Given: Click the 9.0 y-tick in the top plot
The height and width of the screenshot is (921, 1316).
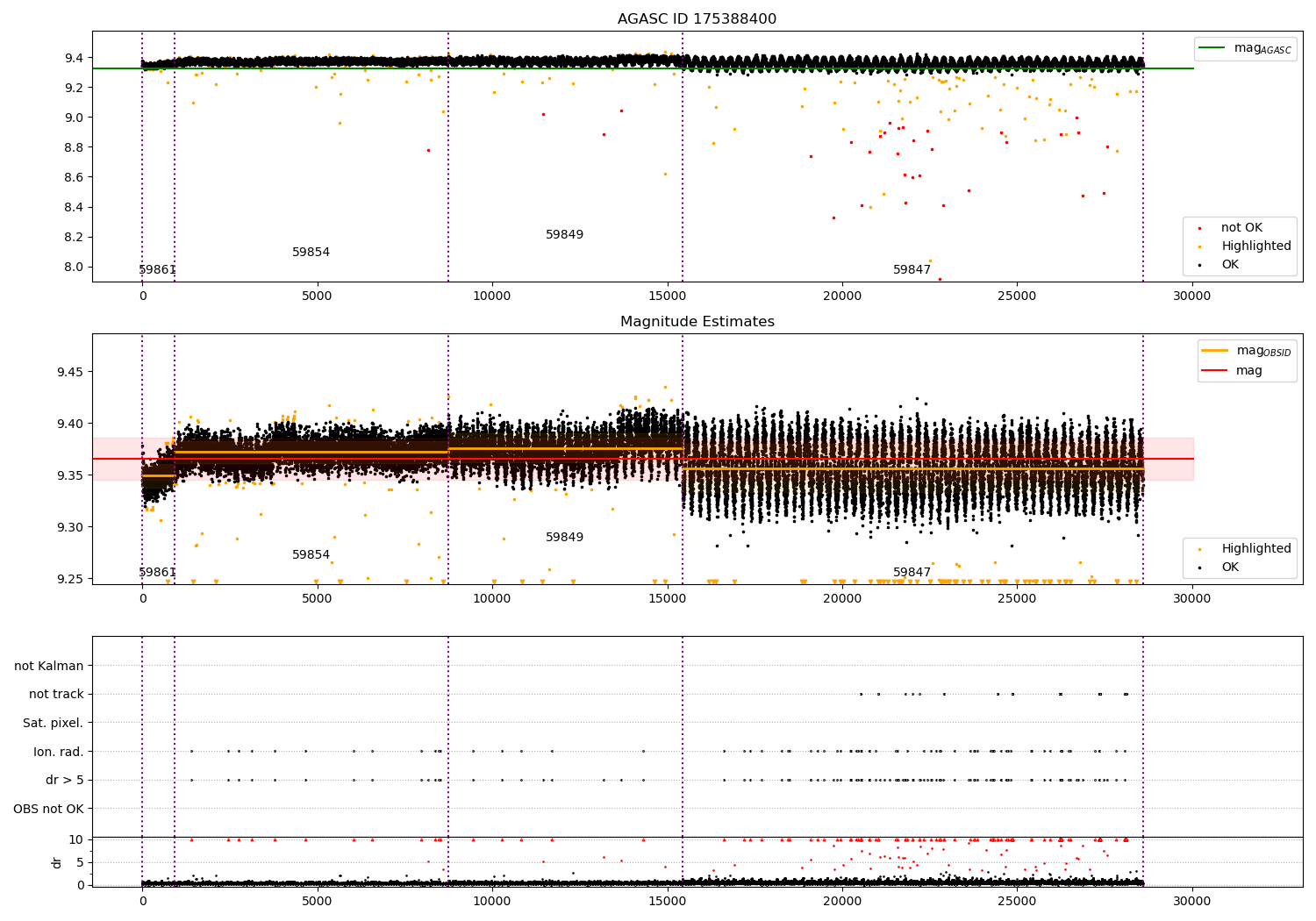Looking at the screenshot, I should pyautogui.click(x=74, y=118).
